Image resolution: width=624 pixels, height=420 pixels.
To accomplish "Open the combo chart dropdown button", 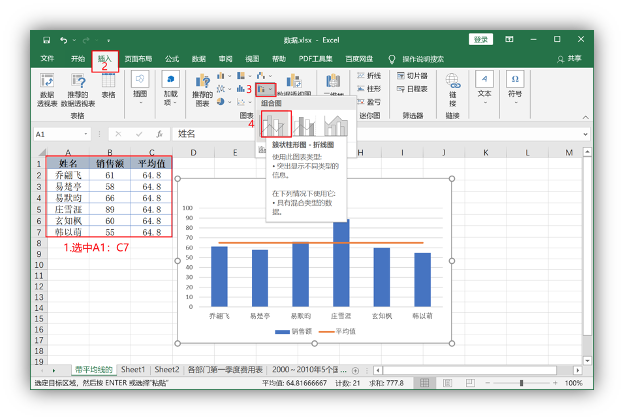I will pyautogui.click(x=264, y=90).
